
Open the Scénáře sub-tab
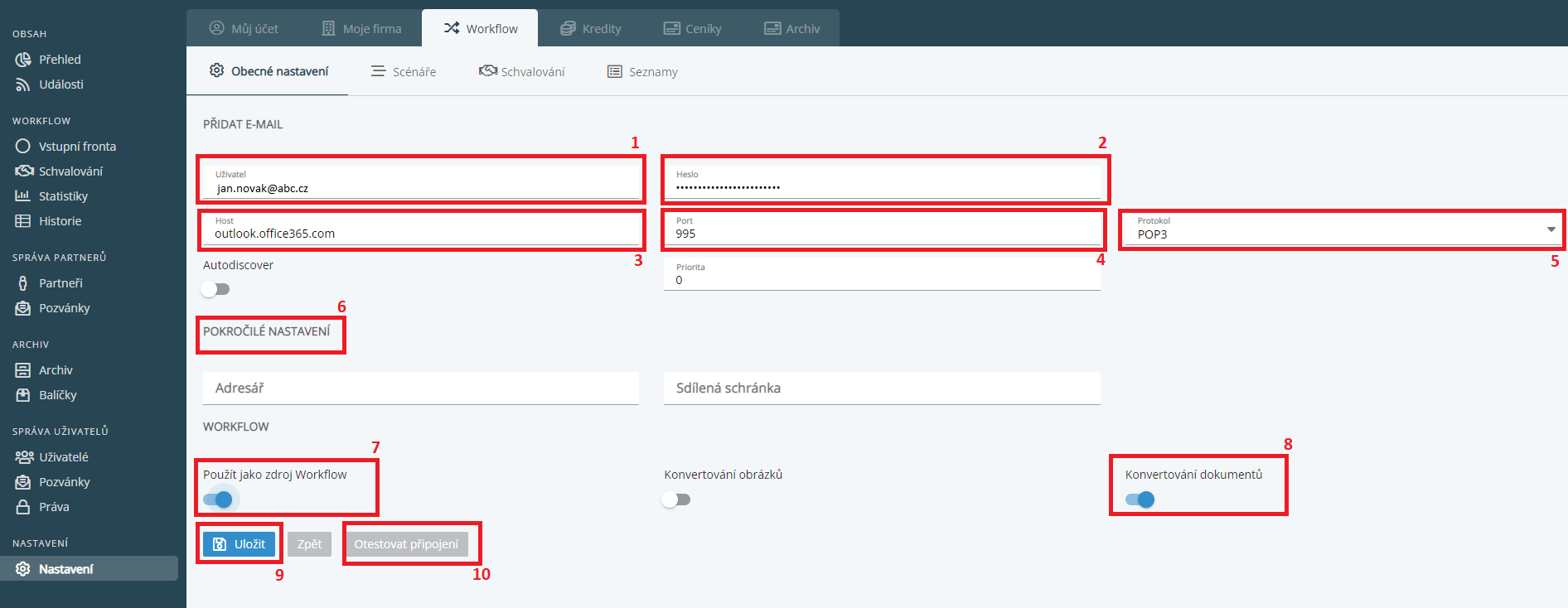[404, 72]
